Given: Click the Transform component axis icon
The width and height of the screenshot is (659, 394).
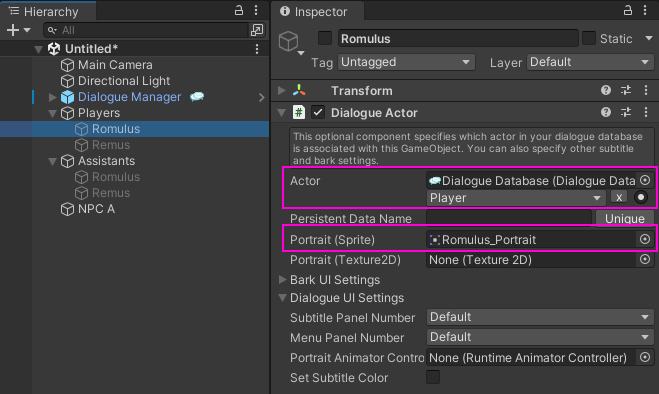Looking at the screenshot, I should pos(299,90).
